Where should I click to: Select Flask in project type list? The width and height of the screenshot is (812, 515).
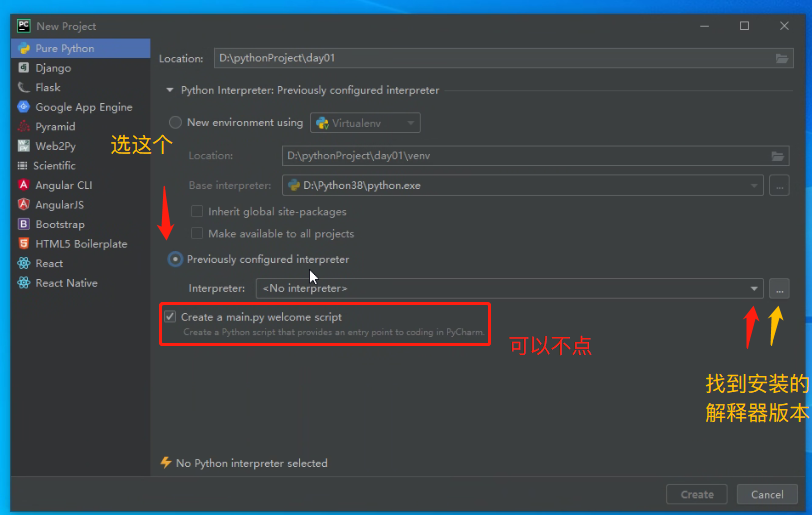80,88
